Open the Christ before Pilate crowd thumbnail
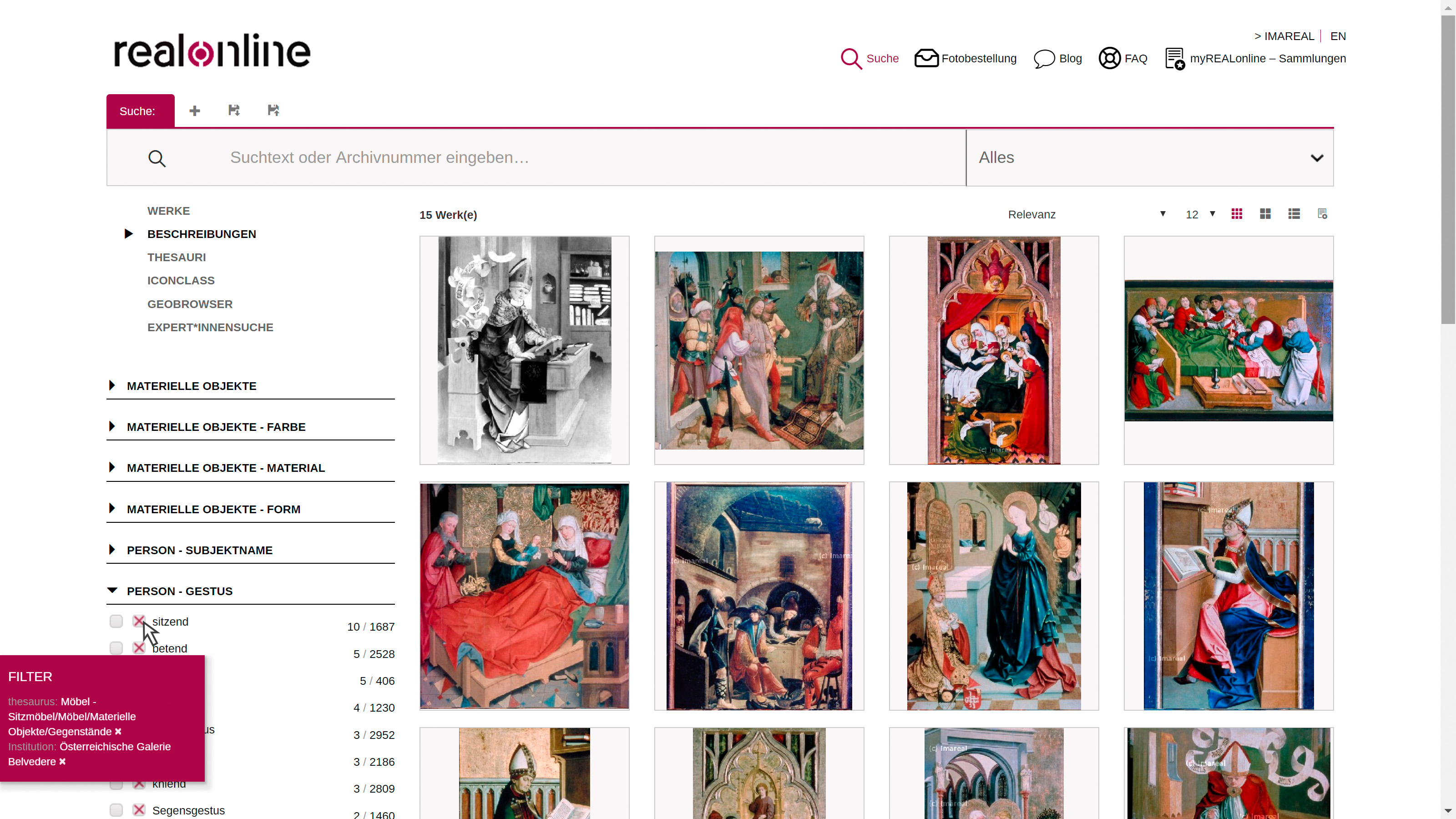The height and width of the screenshot is (819, 1456). tap(758, 350)
